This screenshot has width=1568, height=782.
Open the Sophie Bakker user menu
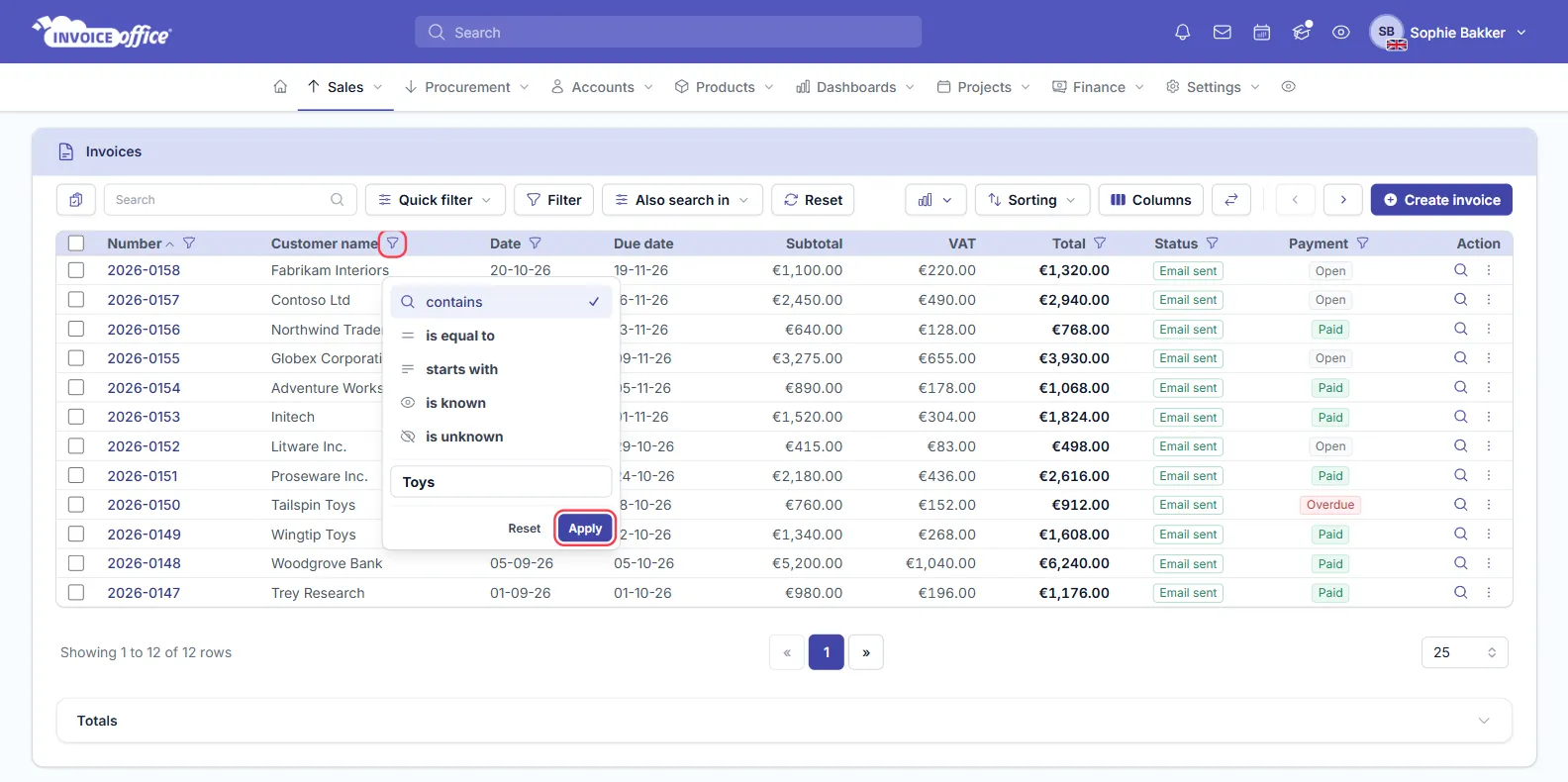click(x=1448, y=33)
